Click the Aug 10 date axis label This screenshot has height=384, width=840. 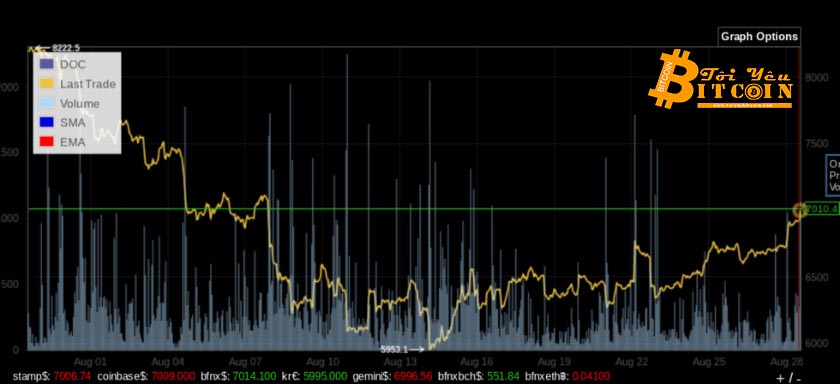pyautogui.click(x=323, y=362)
